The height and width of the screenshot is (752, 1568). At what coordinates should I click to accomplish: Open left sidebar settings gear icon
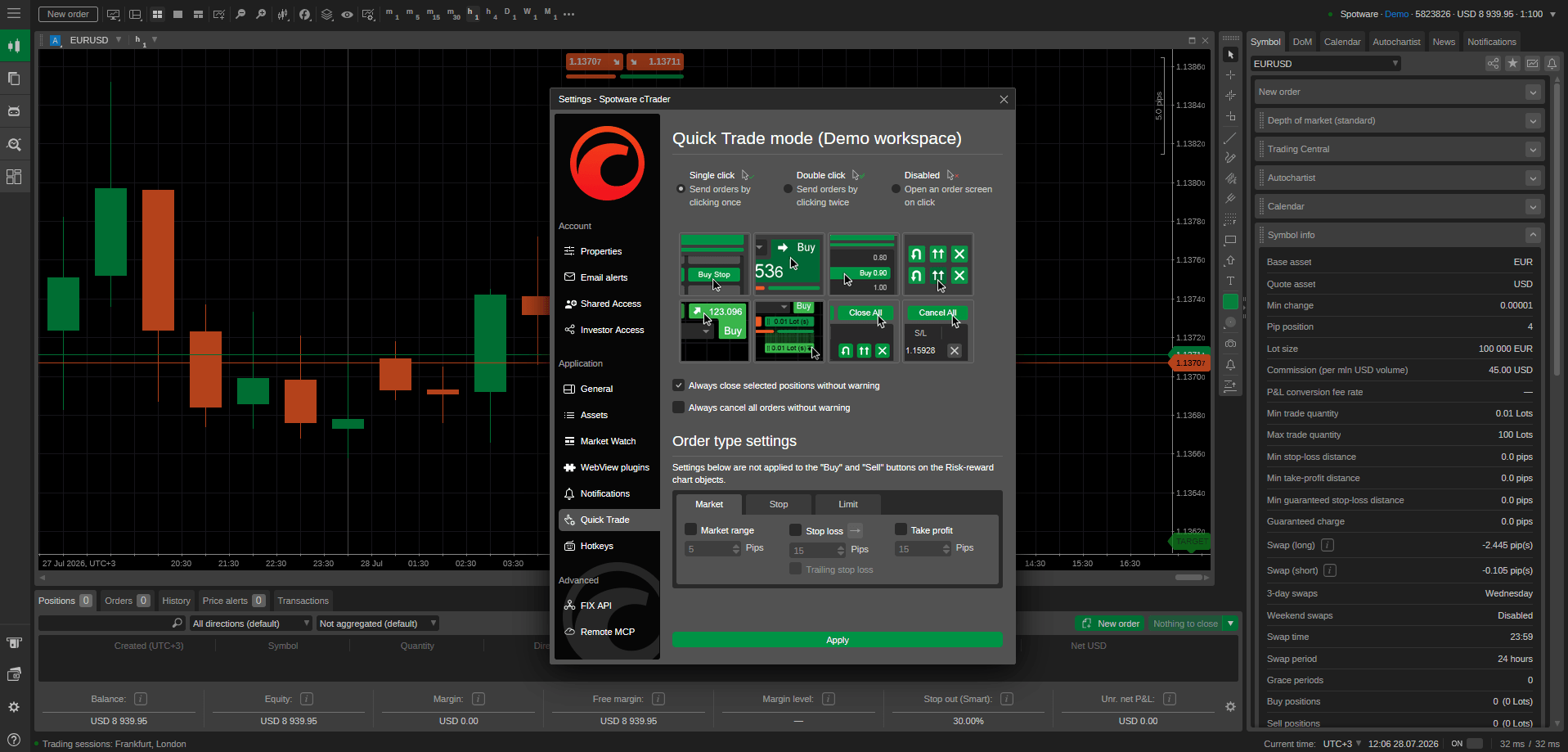pos(14,707)
